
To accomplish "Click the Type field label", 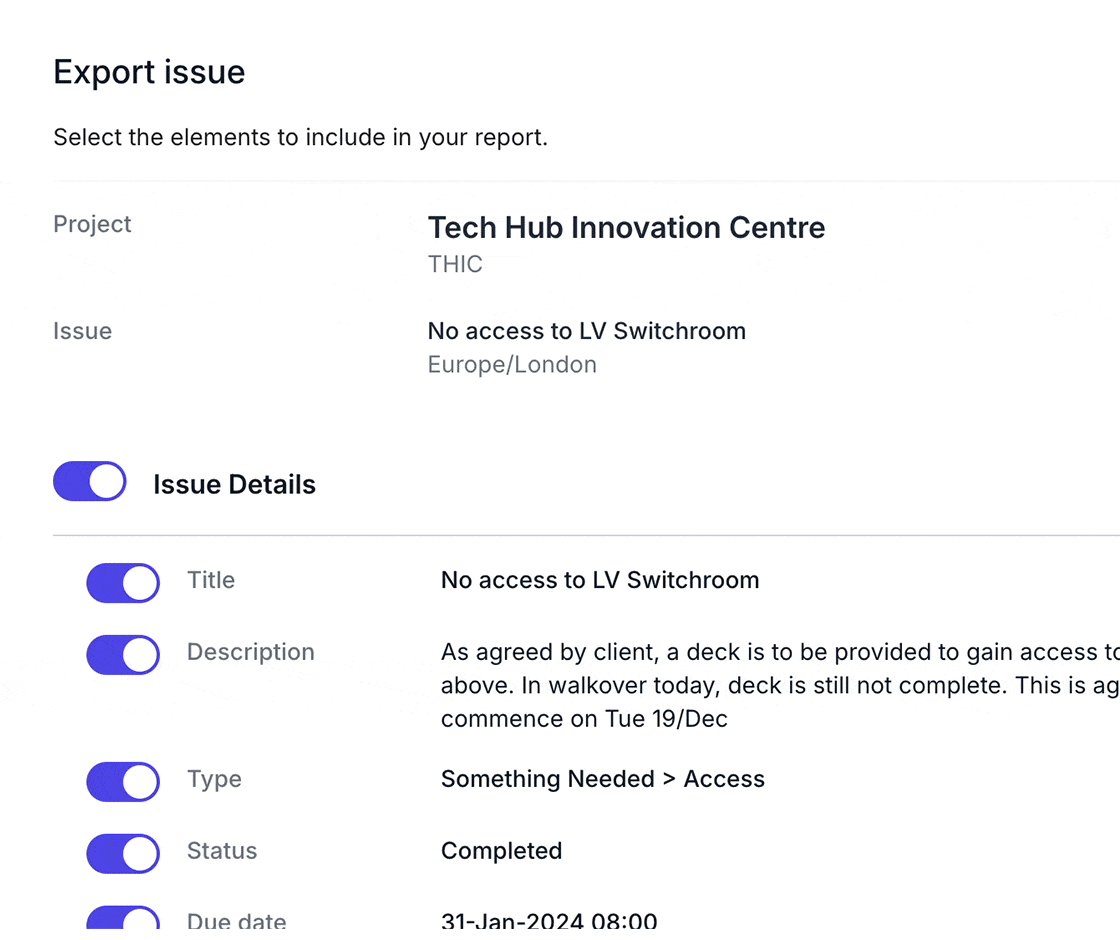I will point(214,779).
